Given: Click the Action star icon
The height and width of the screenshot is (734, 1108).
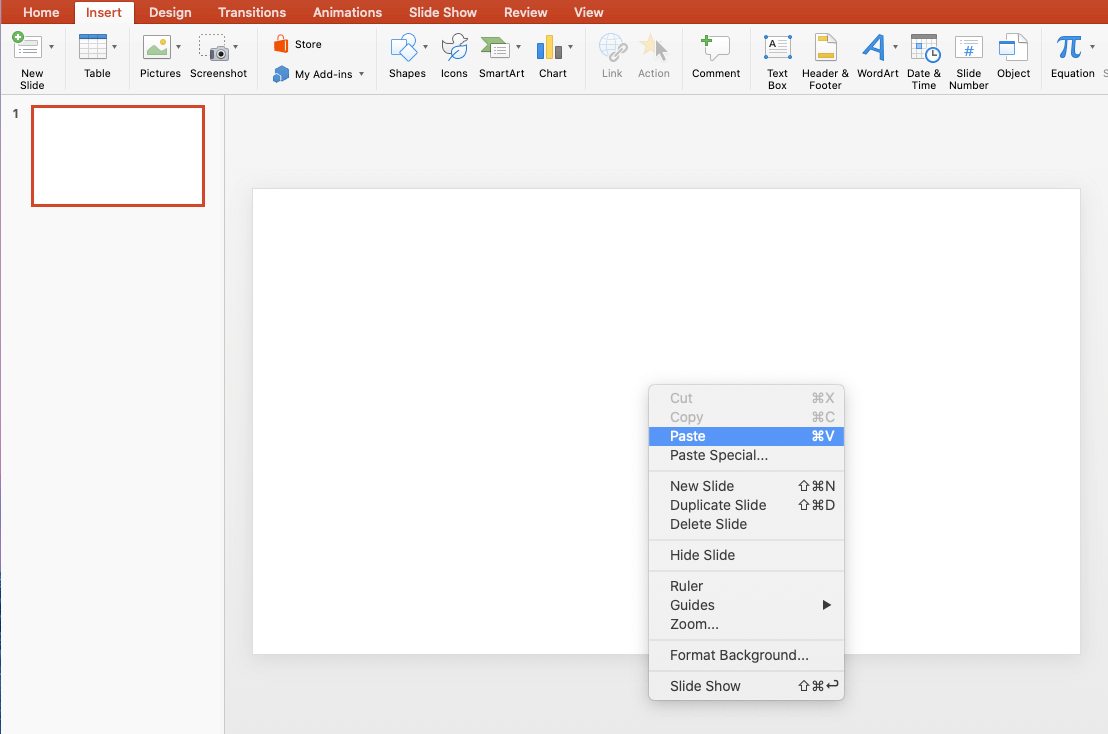Looking at the screenshot, I should 654,47.
